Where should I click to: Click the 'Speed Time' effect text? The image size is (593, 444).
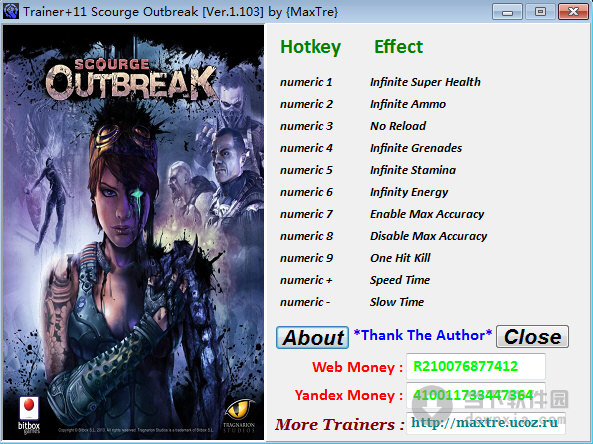coord(400,280)
